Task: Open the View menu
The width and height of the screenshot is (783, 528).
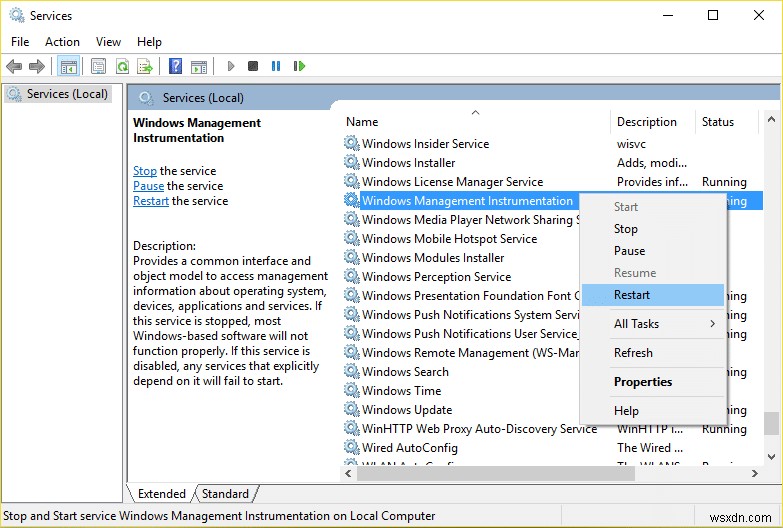Action: (108, 42)
